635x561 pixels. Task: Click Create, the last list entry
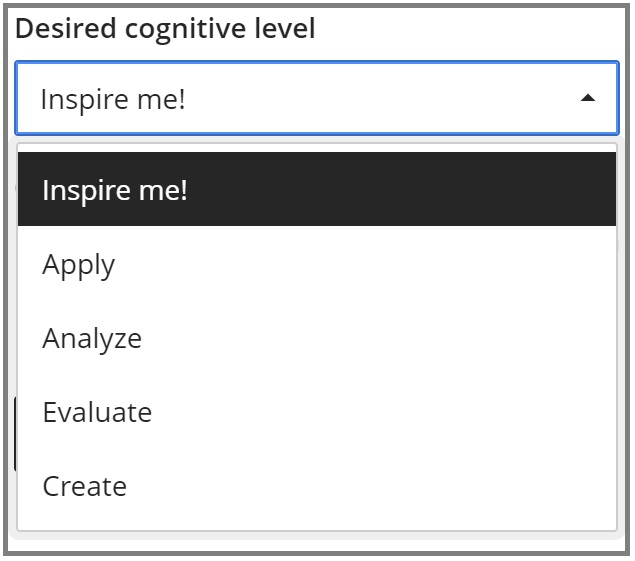[85, 486]
